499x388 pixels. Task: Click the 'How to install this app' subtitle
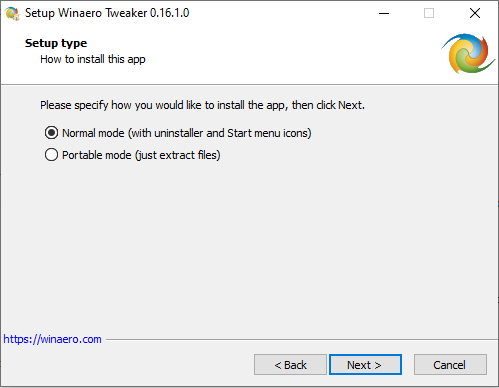(x=93, y=59)
